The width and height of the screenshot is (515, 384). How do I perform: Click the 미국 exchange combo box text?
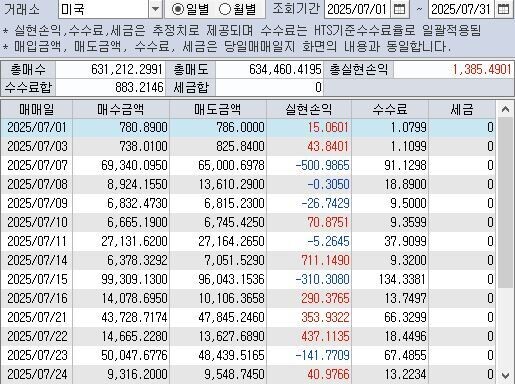pyautogui.click(x=103, y=9)
